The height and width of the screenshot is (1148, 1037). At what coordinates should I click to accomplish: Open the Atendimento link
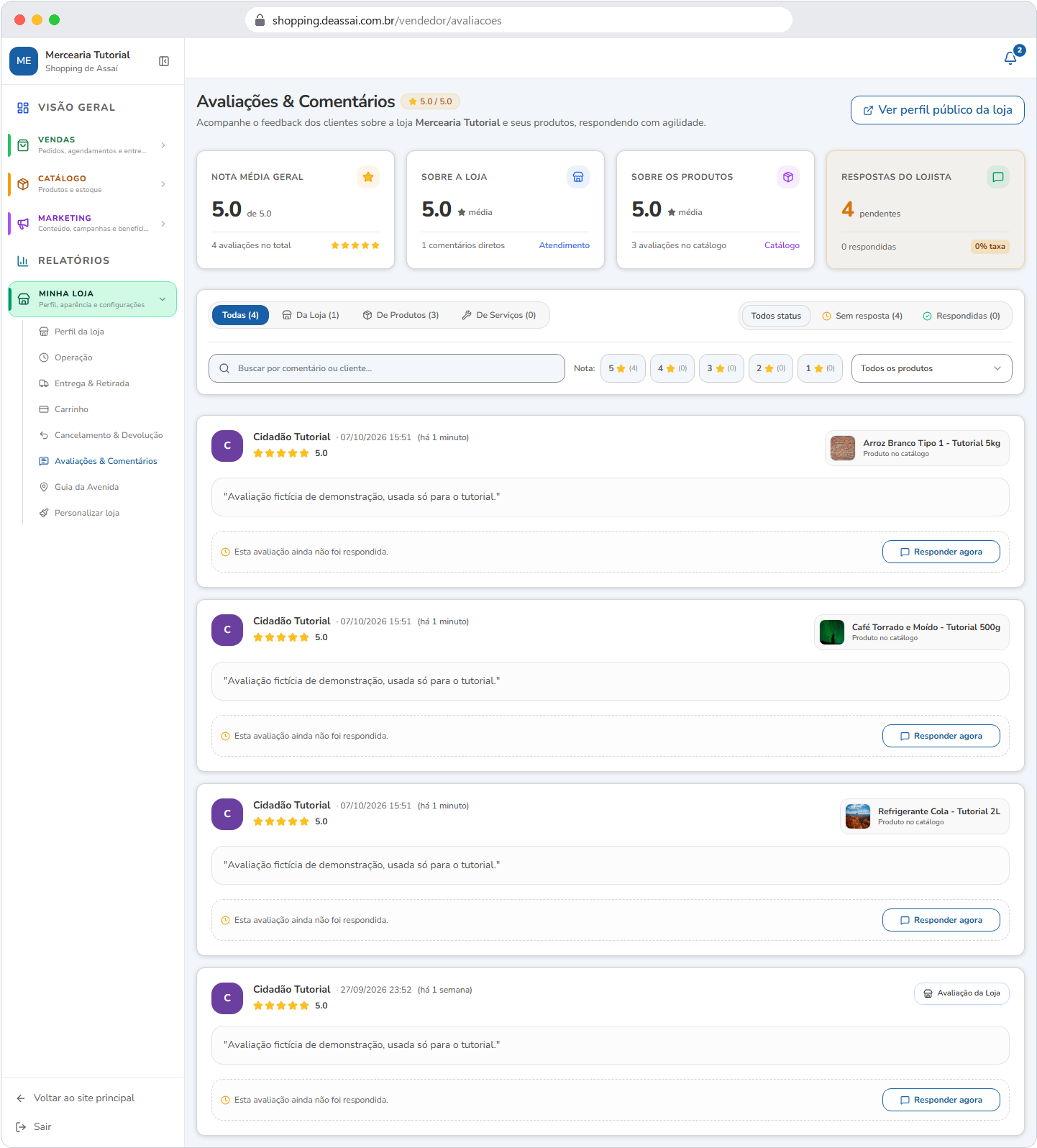(x=565, y=245)
